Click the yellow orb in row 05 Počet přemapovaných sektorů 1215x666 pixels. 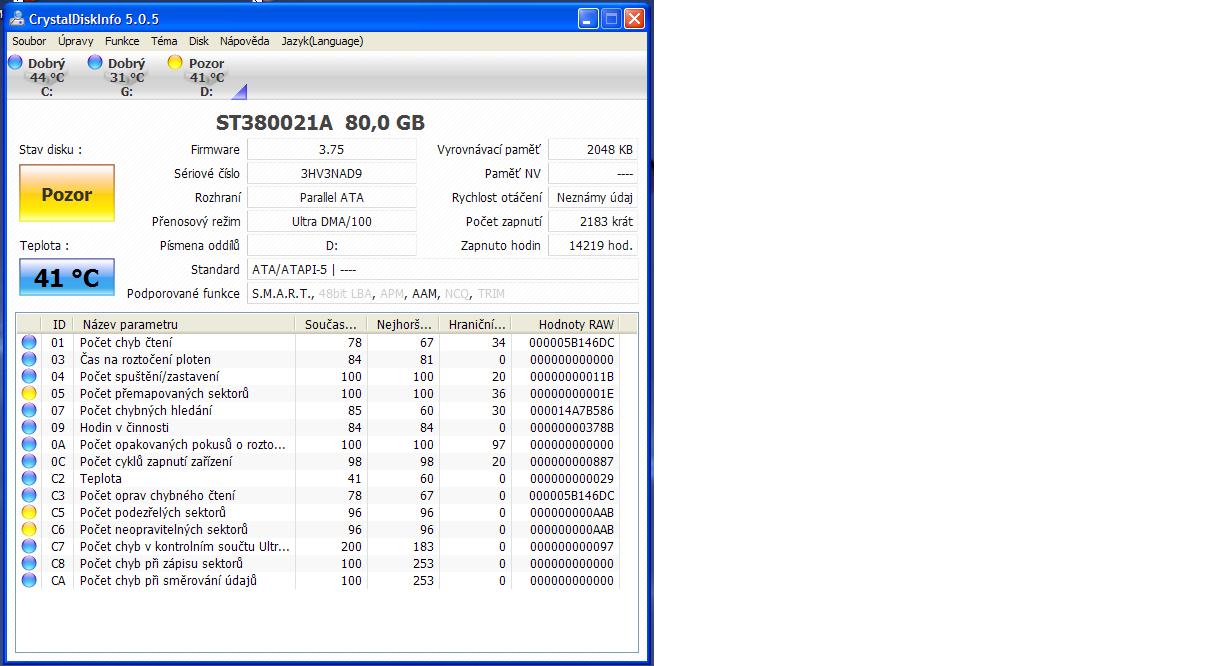(29, 393)
